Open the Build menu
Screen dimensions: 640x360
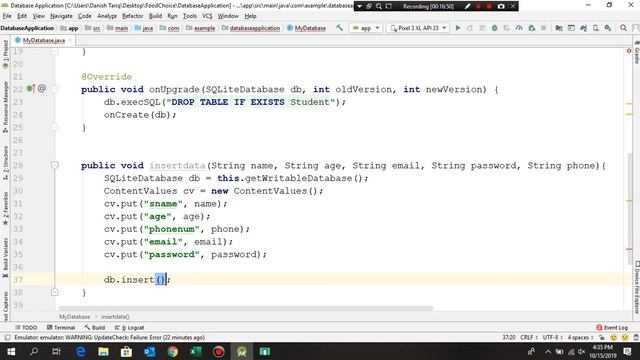click(155, 16)
